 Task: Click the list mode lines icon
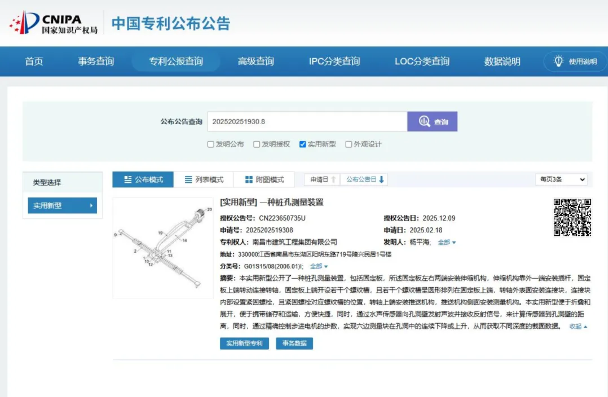(x=188, y=180)
